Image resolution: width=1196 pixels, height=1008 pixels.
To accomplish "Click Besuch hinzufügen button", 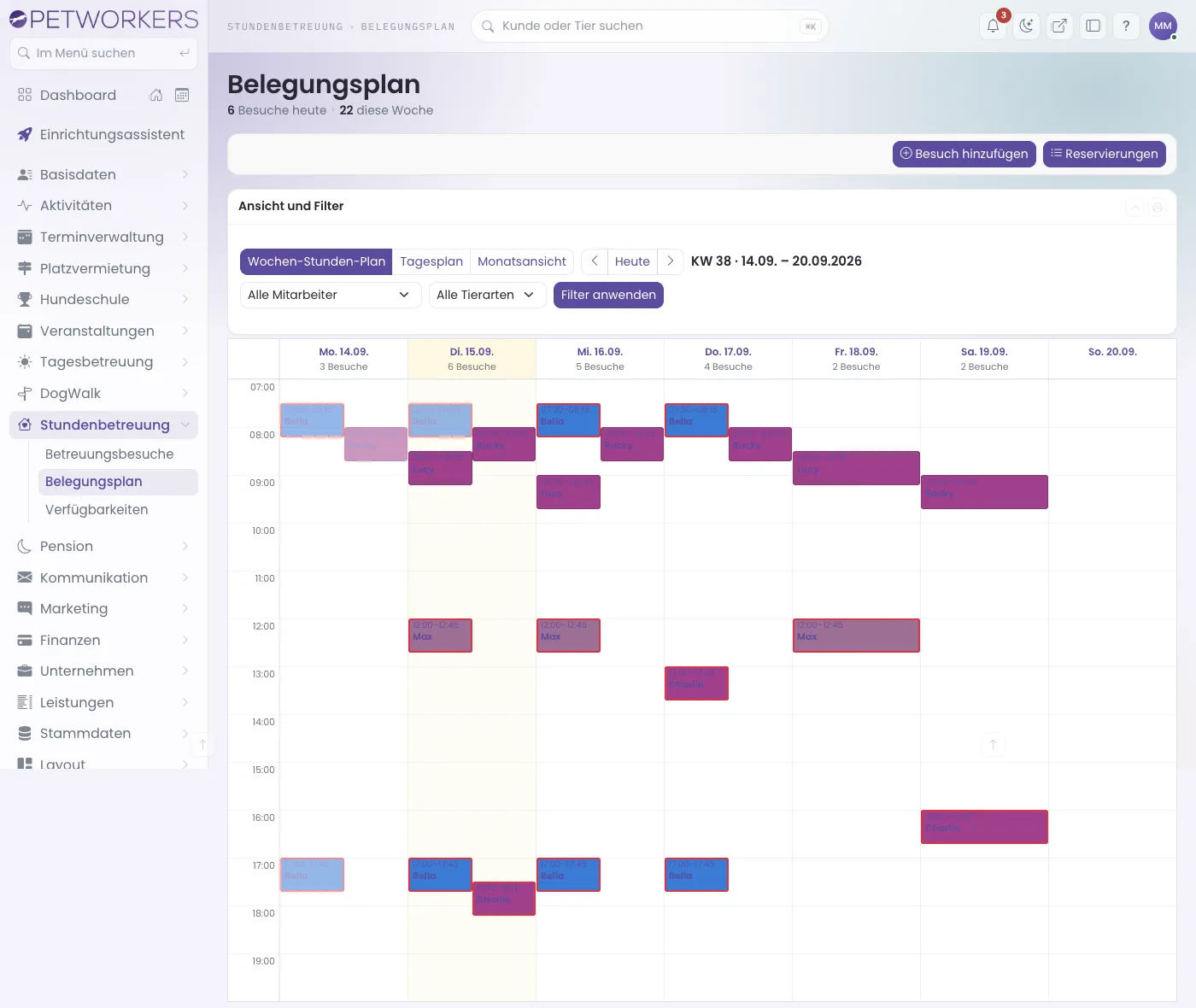I will pos(964,154).
